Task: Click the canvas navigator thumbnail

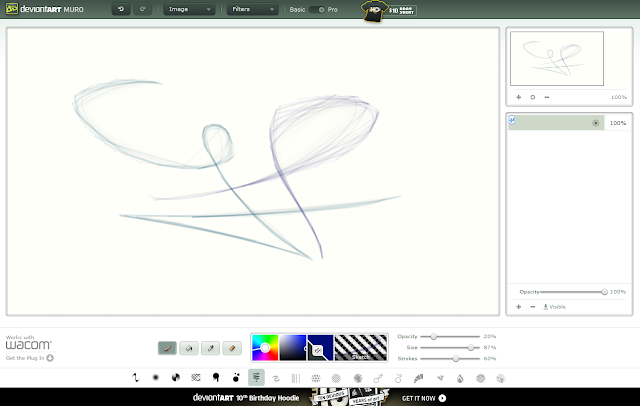Action: point(557,58)
